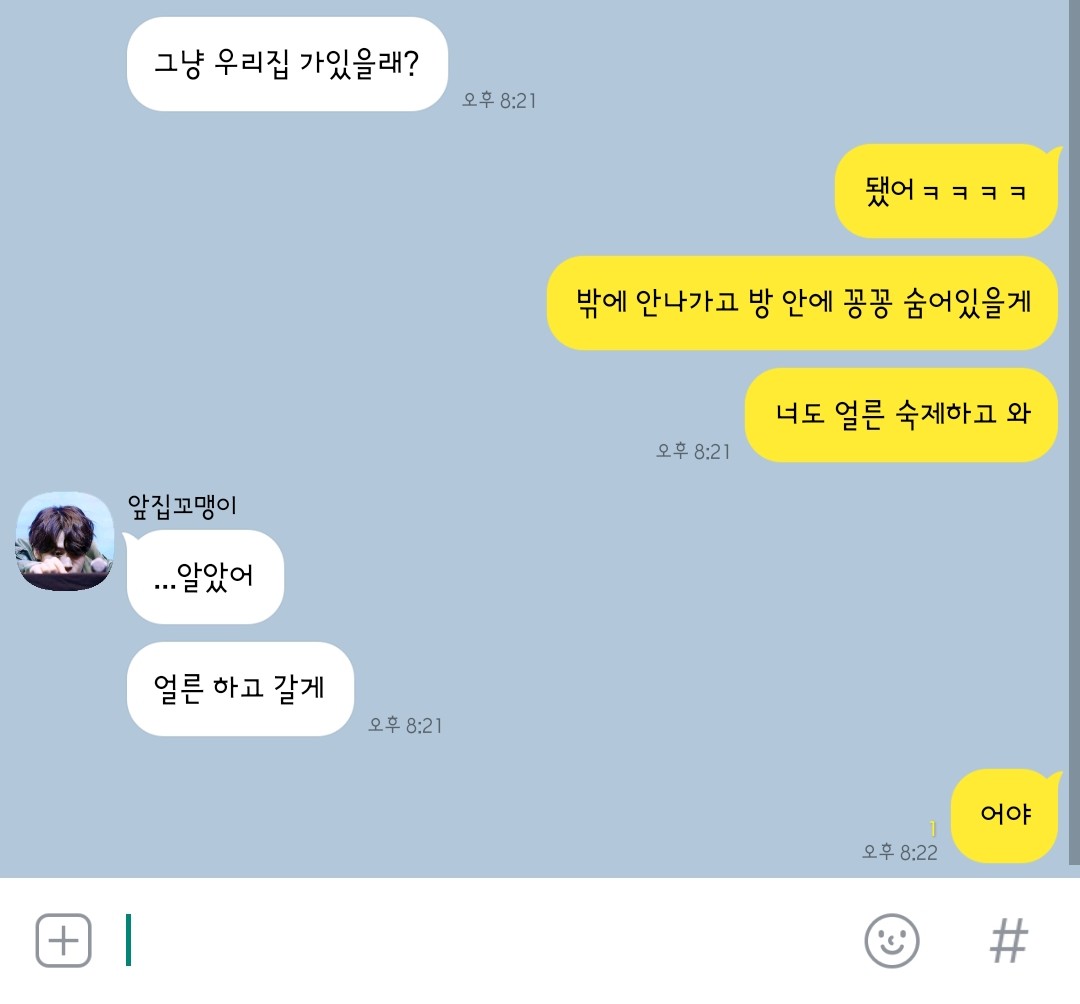
Task: Open the emoticon picker smiley icon
Action: click(892, 941)
